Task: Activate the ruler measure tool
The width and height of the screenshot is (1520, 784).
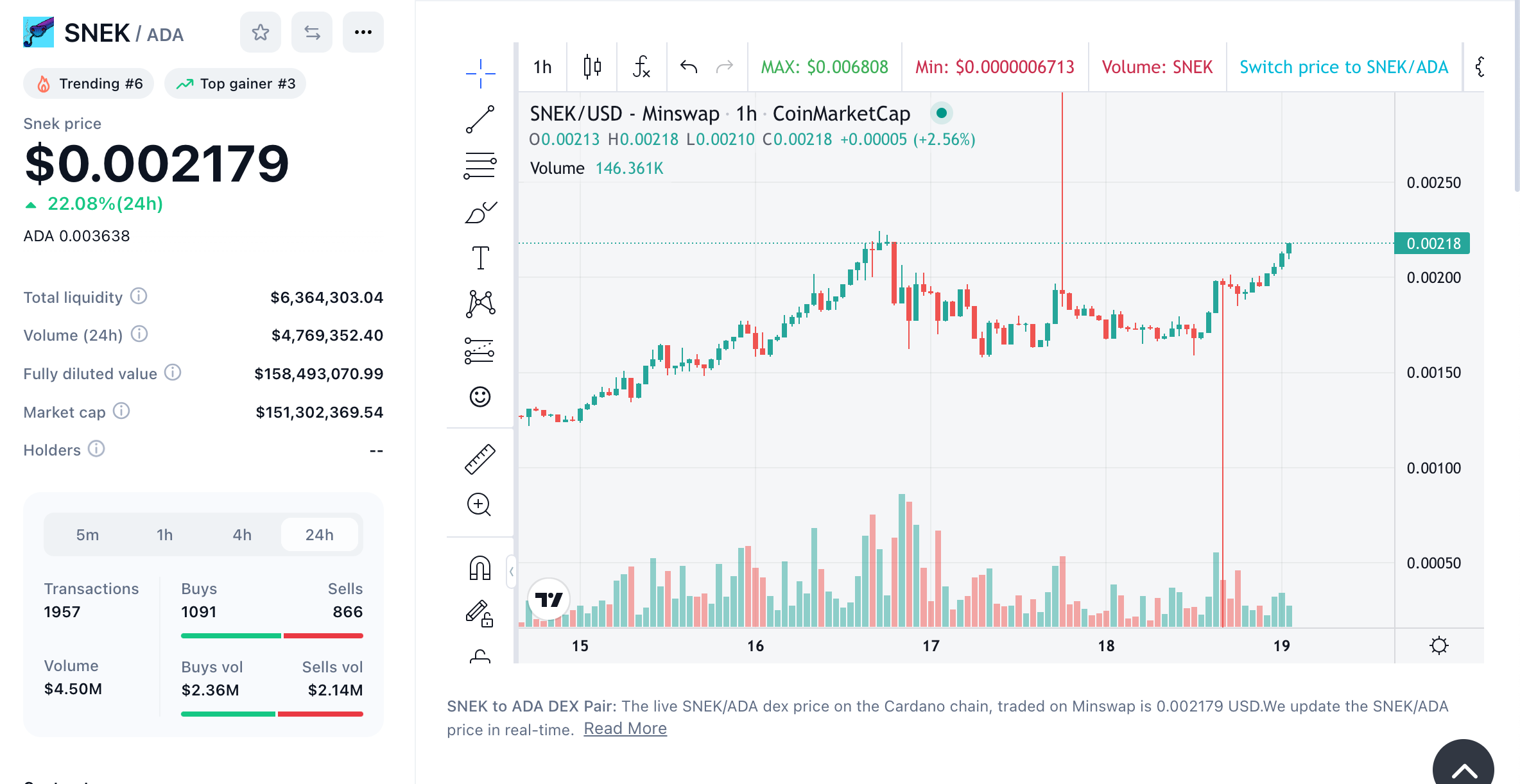Action: (480, 459)
